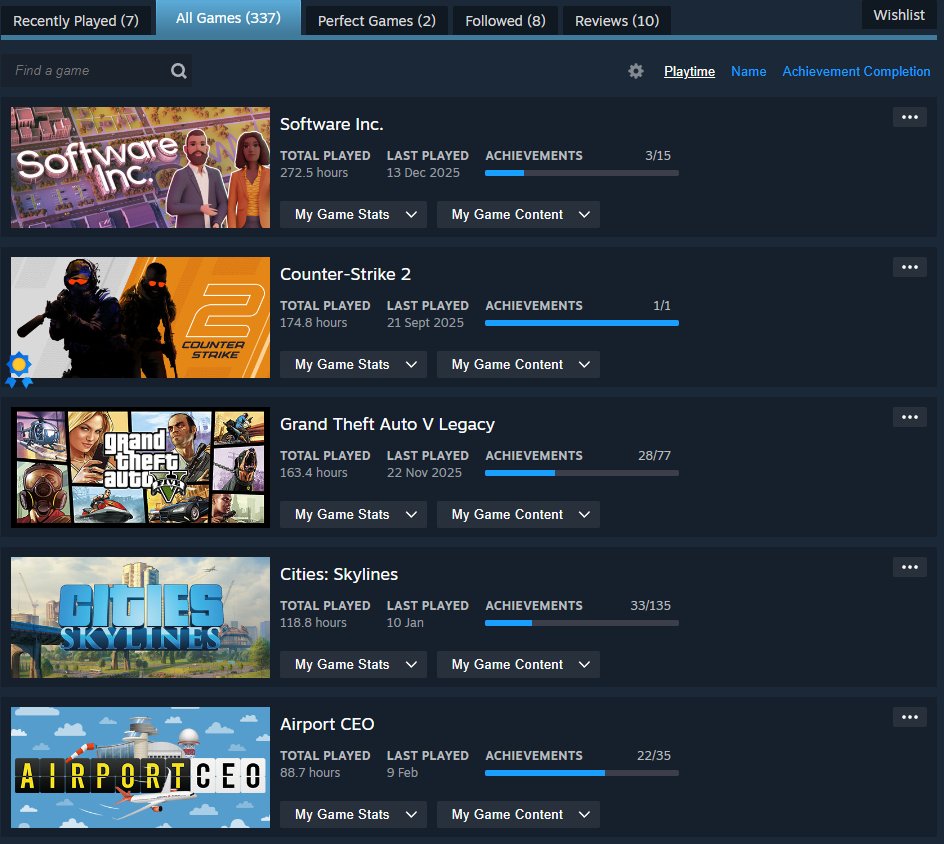
Task: Open the Perfect Games (2) tab
Action: tap(376, 20)
